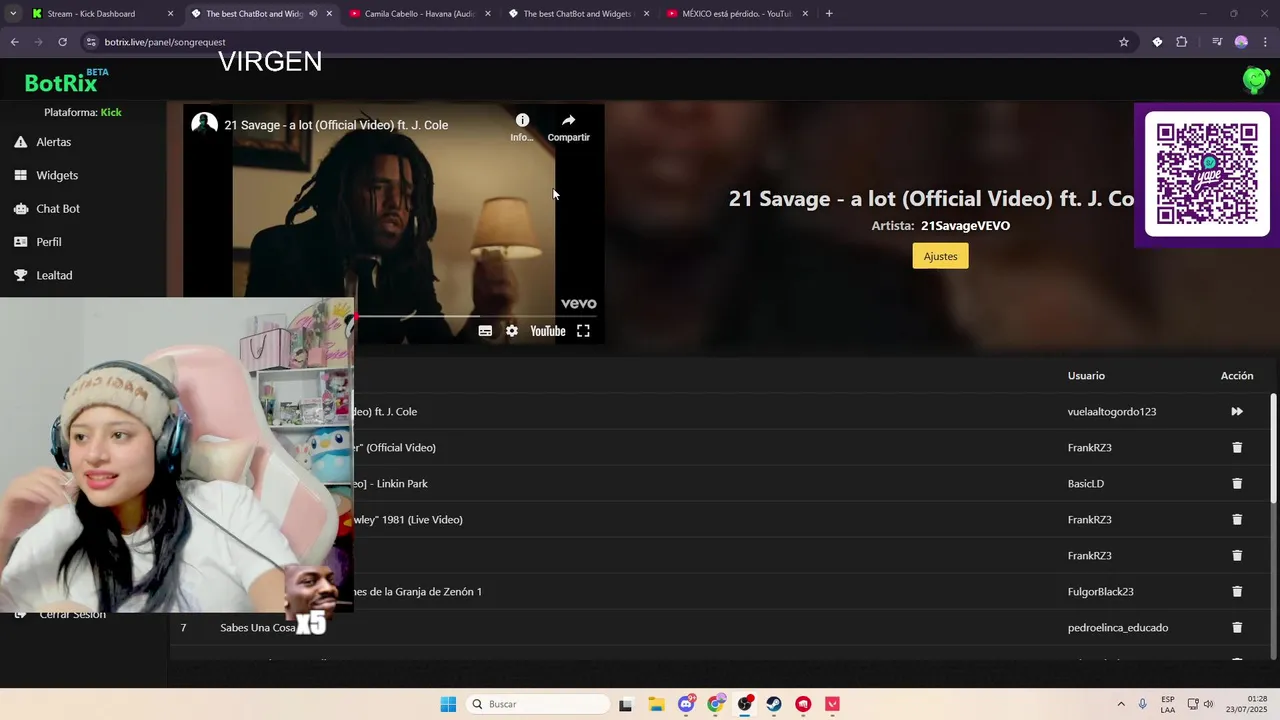Go back to previous page

coord(14,42)
